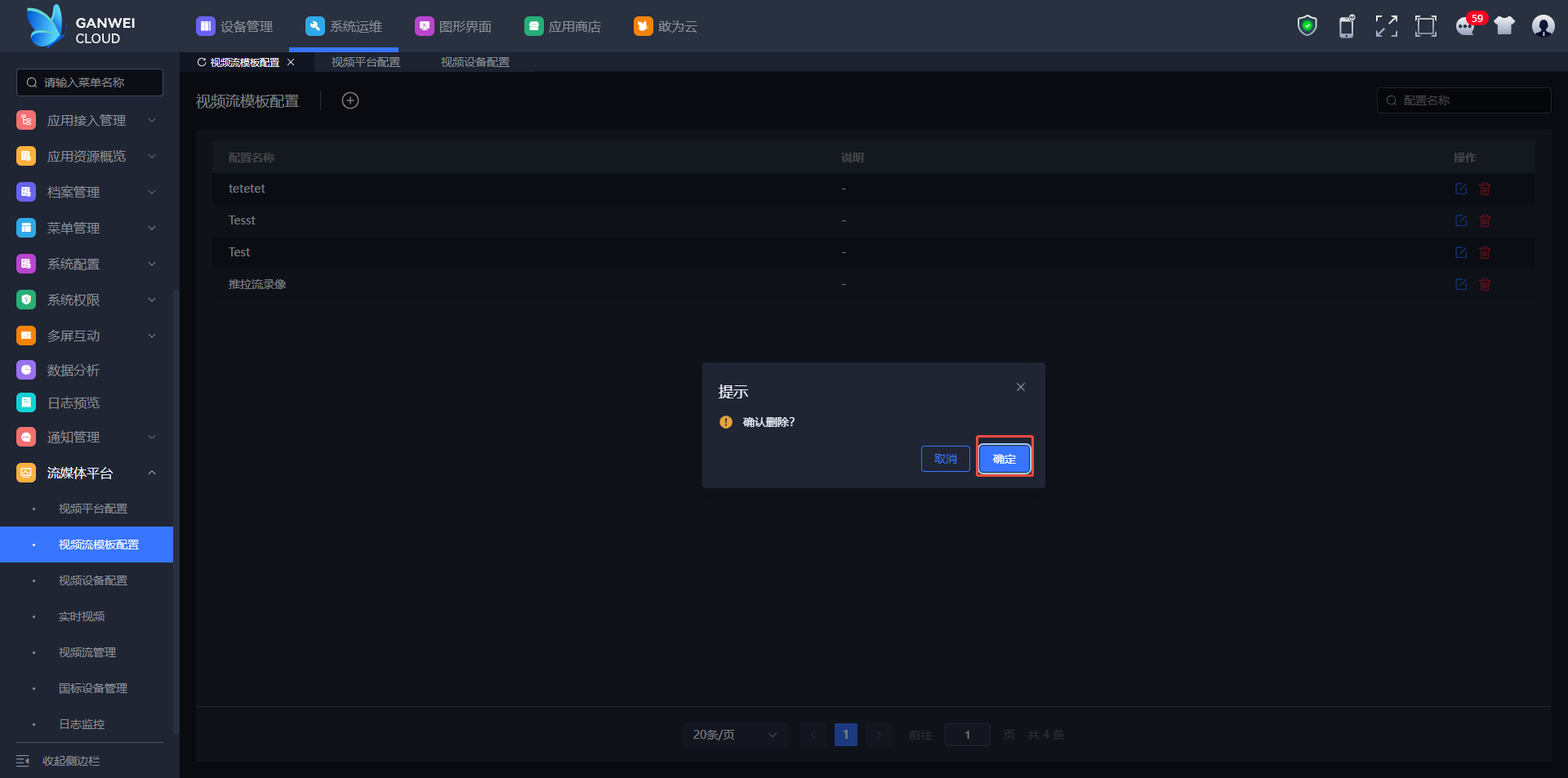The width and height of the screenshot is (1568, 778).
Task: Collapse the 流媒体平台 menu chevron
Action: point(152,473)
